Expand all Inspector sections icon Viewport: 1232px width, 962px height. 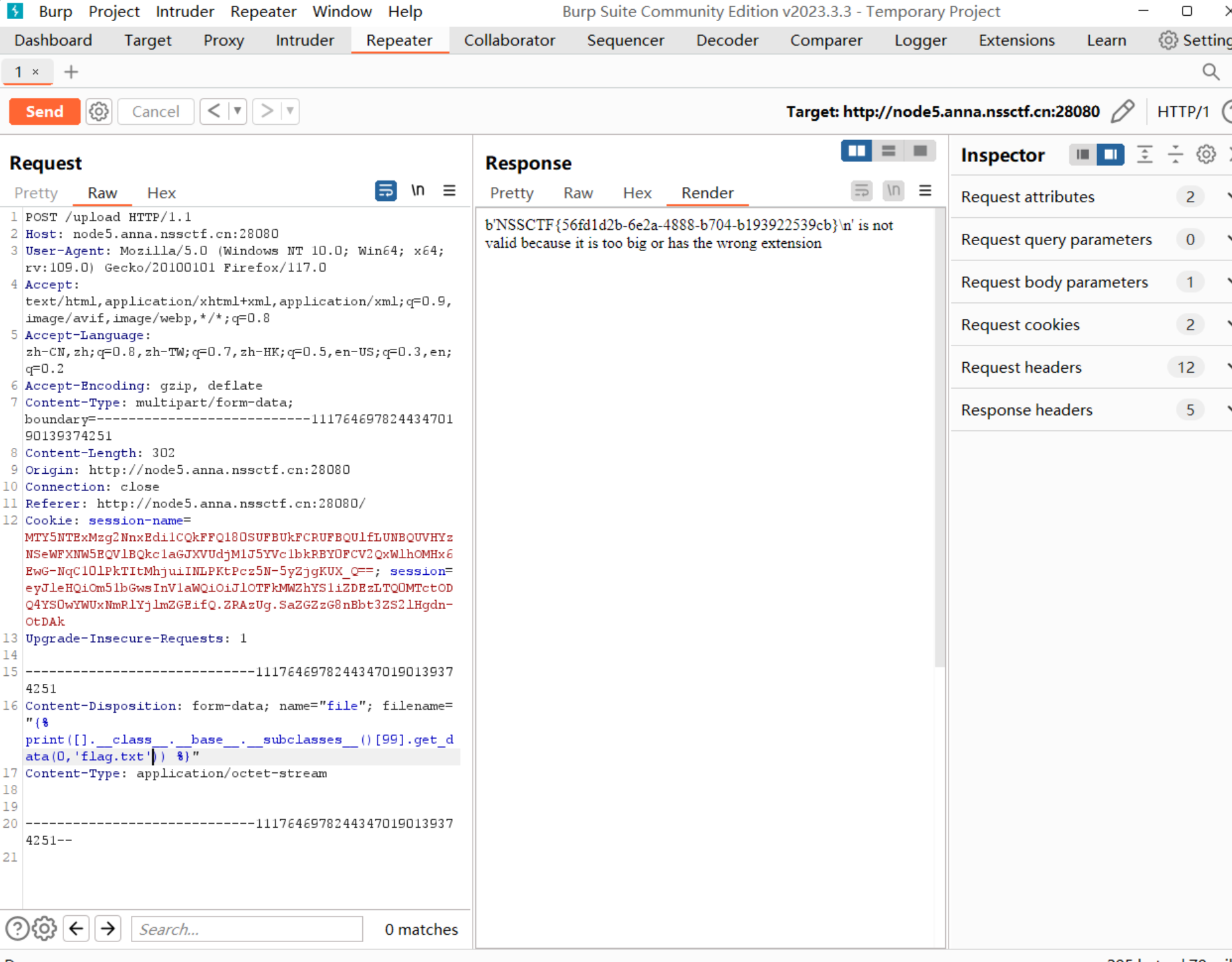(x=1145, y=155)
